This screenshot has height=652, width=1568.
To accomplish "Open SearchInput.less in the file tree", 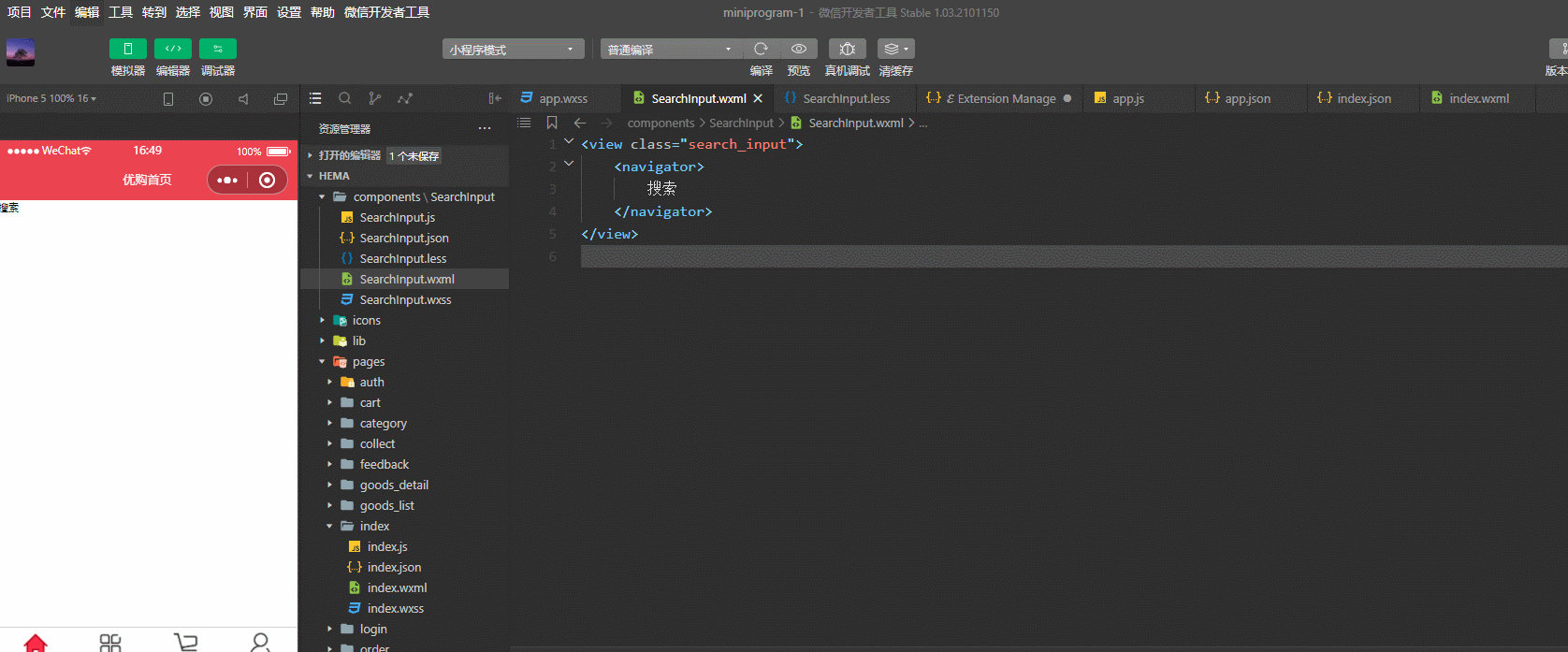I will 404,258.
